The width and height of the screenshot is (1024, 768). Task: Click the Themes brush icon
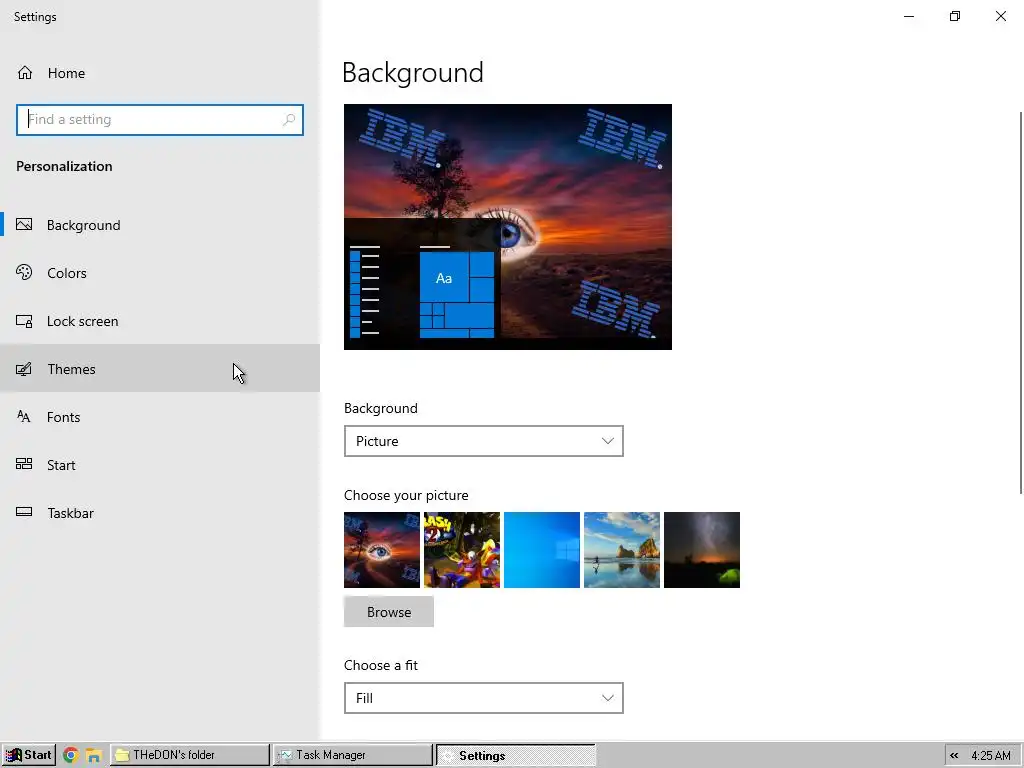click(24, 369)
